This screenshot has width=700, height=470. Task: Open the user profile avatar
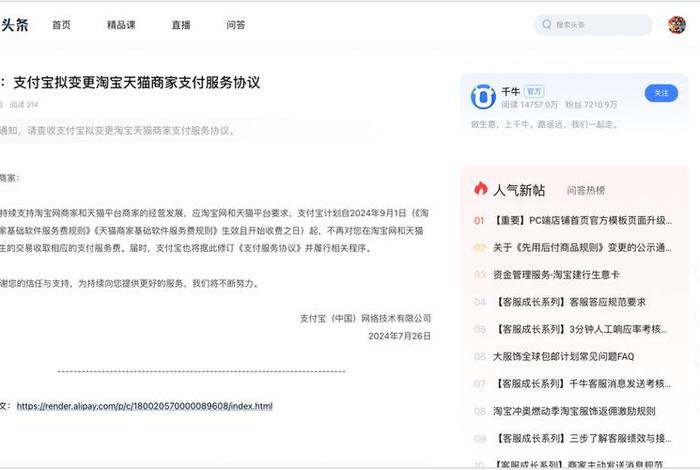[x=677, y=25]
